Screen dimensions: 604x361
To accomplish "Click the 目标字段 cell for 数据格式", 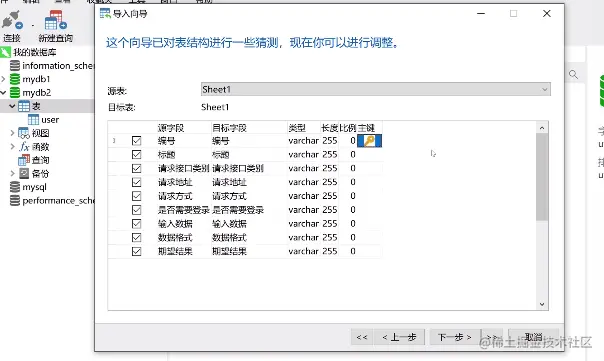I will point(249,238).
